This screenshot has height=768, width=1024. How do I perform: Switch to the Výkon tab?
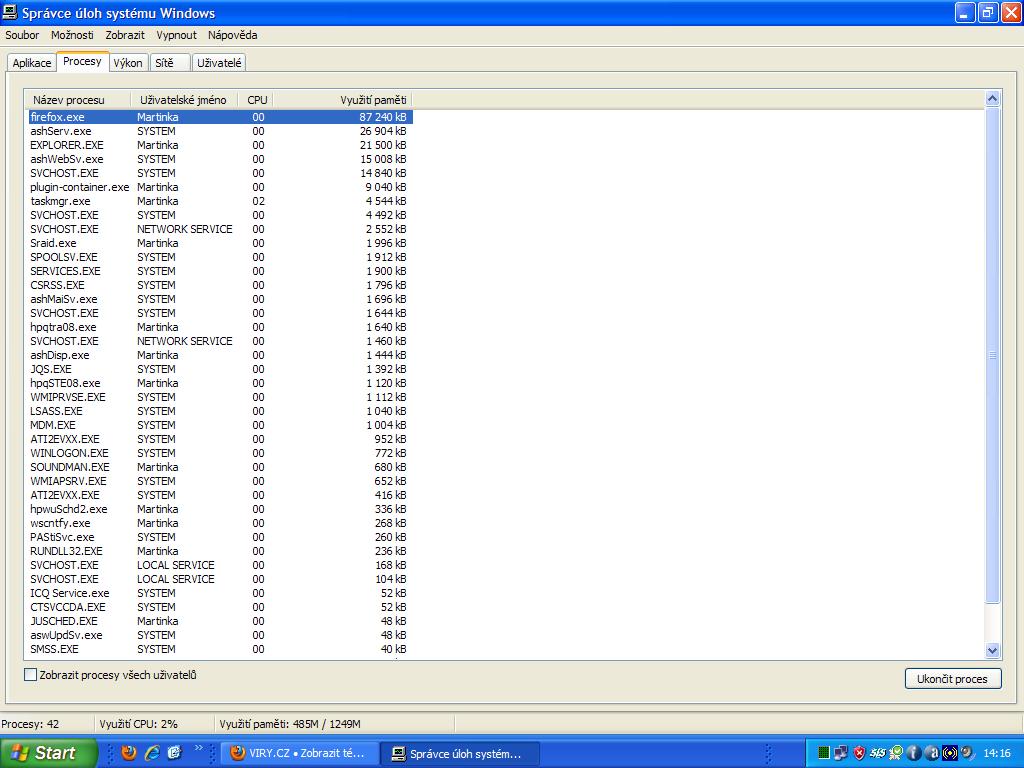[128, 63]
